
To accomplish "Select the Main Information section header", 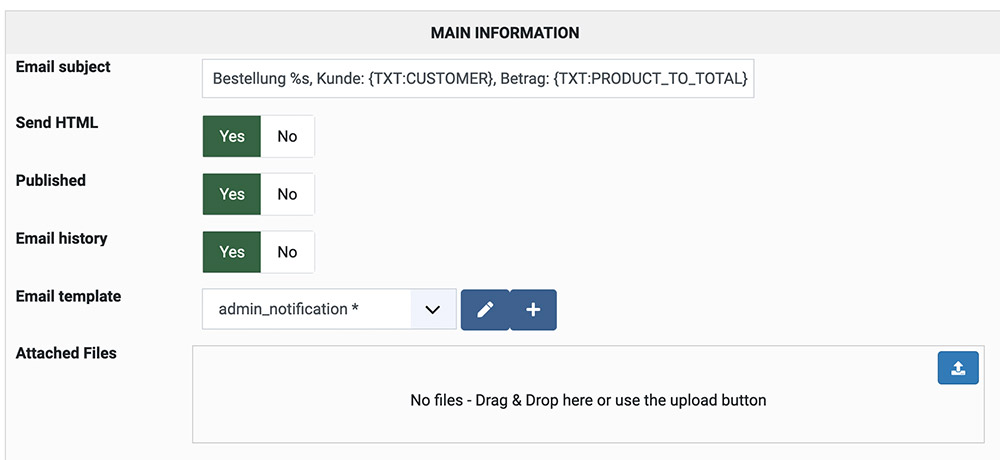I will [504, 33].
